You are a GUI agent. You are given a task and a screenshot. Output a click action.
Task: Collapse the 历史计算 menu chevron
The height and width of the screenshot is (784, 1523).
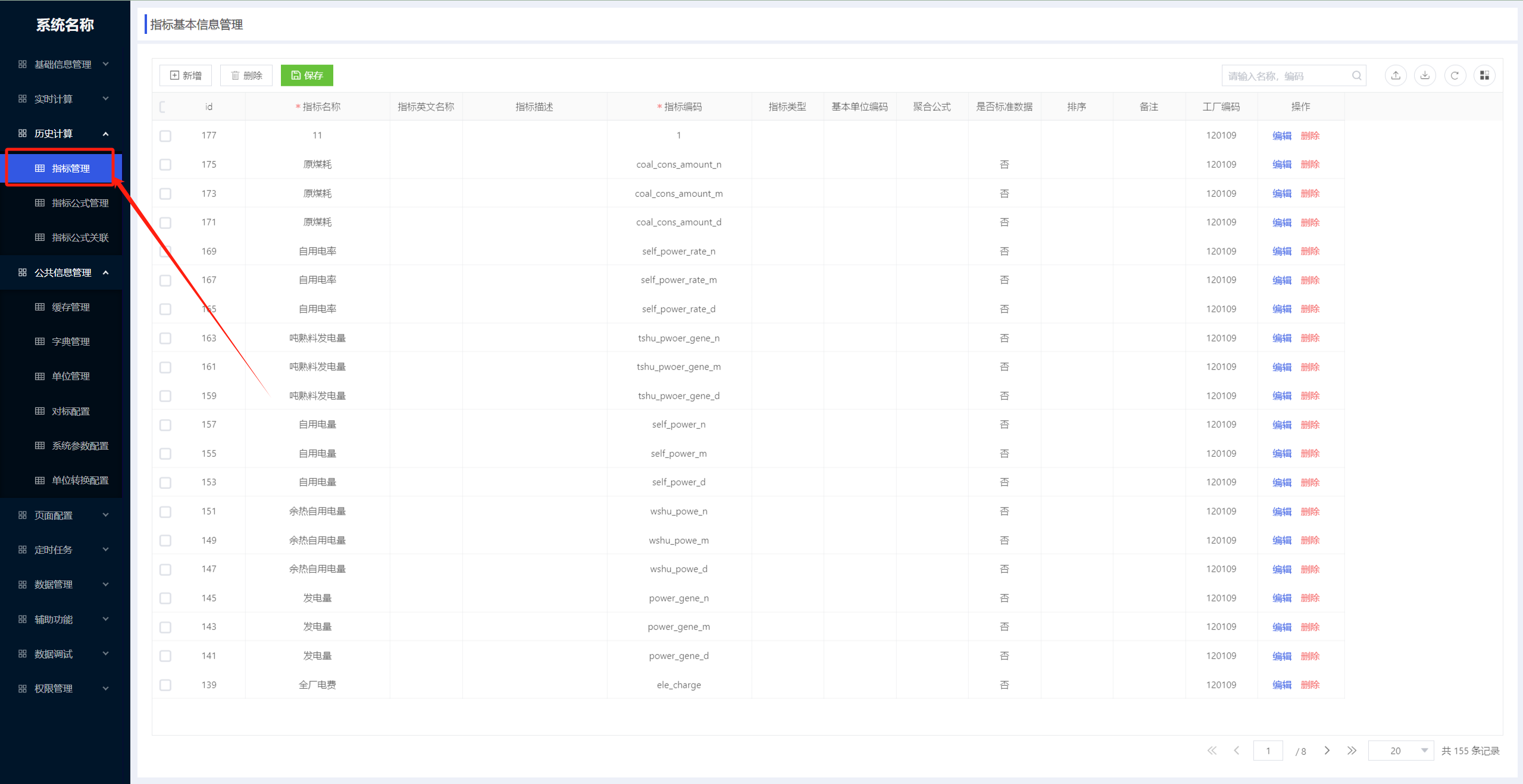click(x=105, y=134)
